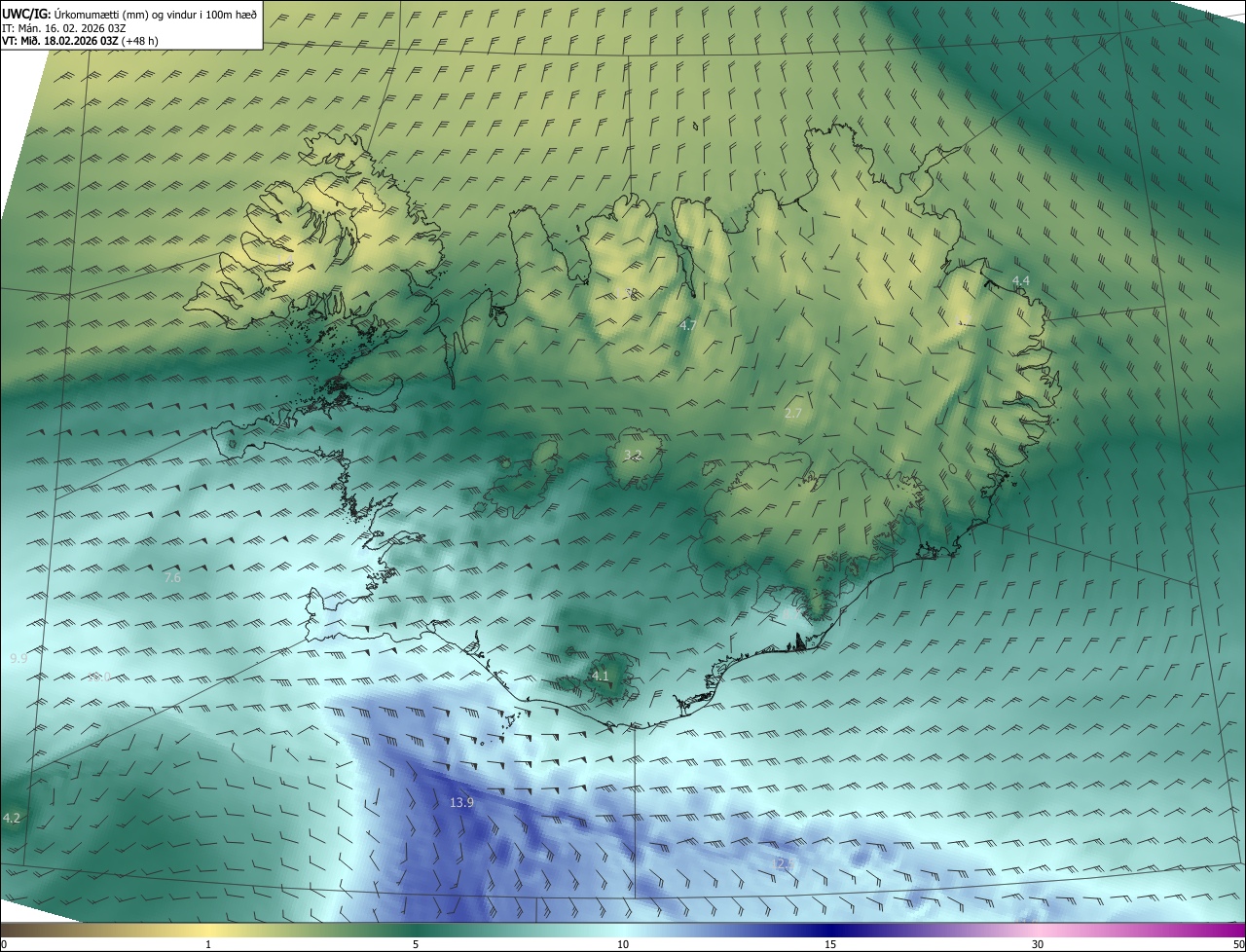This screenshot has width=1246, height=952.
Task: Click the colorbar tick label 10
Action: coord(623,944)
